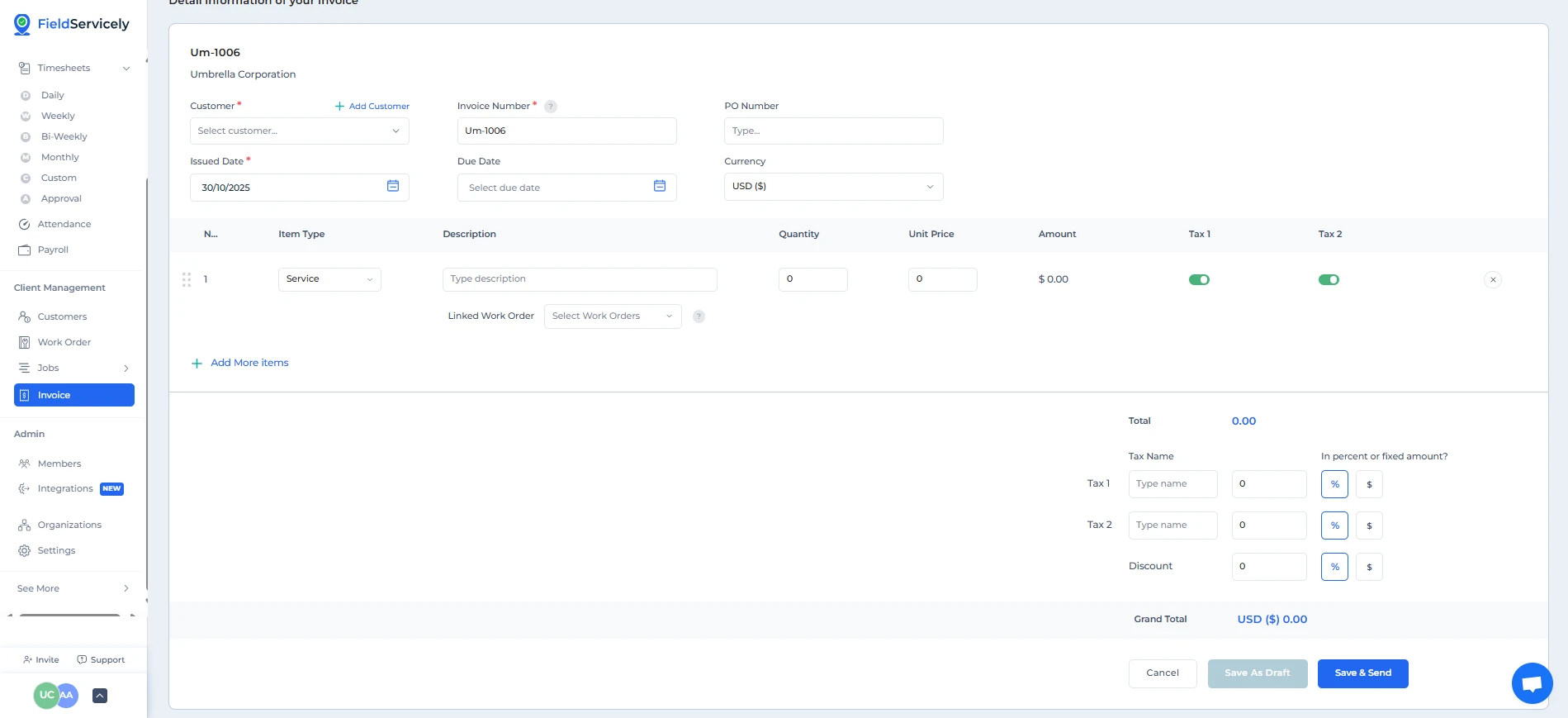Open the Select Work Orders dropdown
The height and width of the screenshot is (718, 1568).
coord(613,316)
